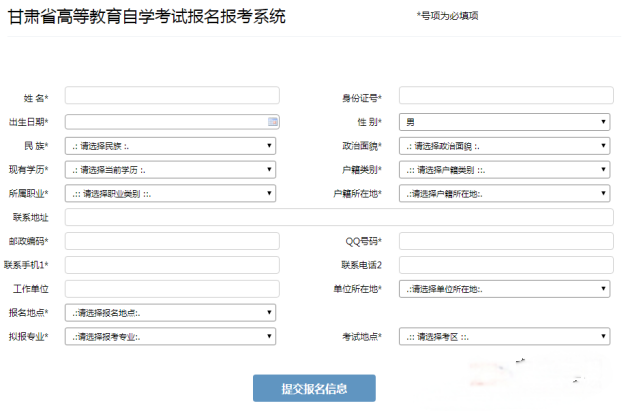Viewport: 626px width, 413px height.
Task: Open the 拟报专业 dropdown
Action: tap(171, 337)
